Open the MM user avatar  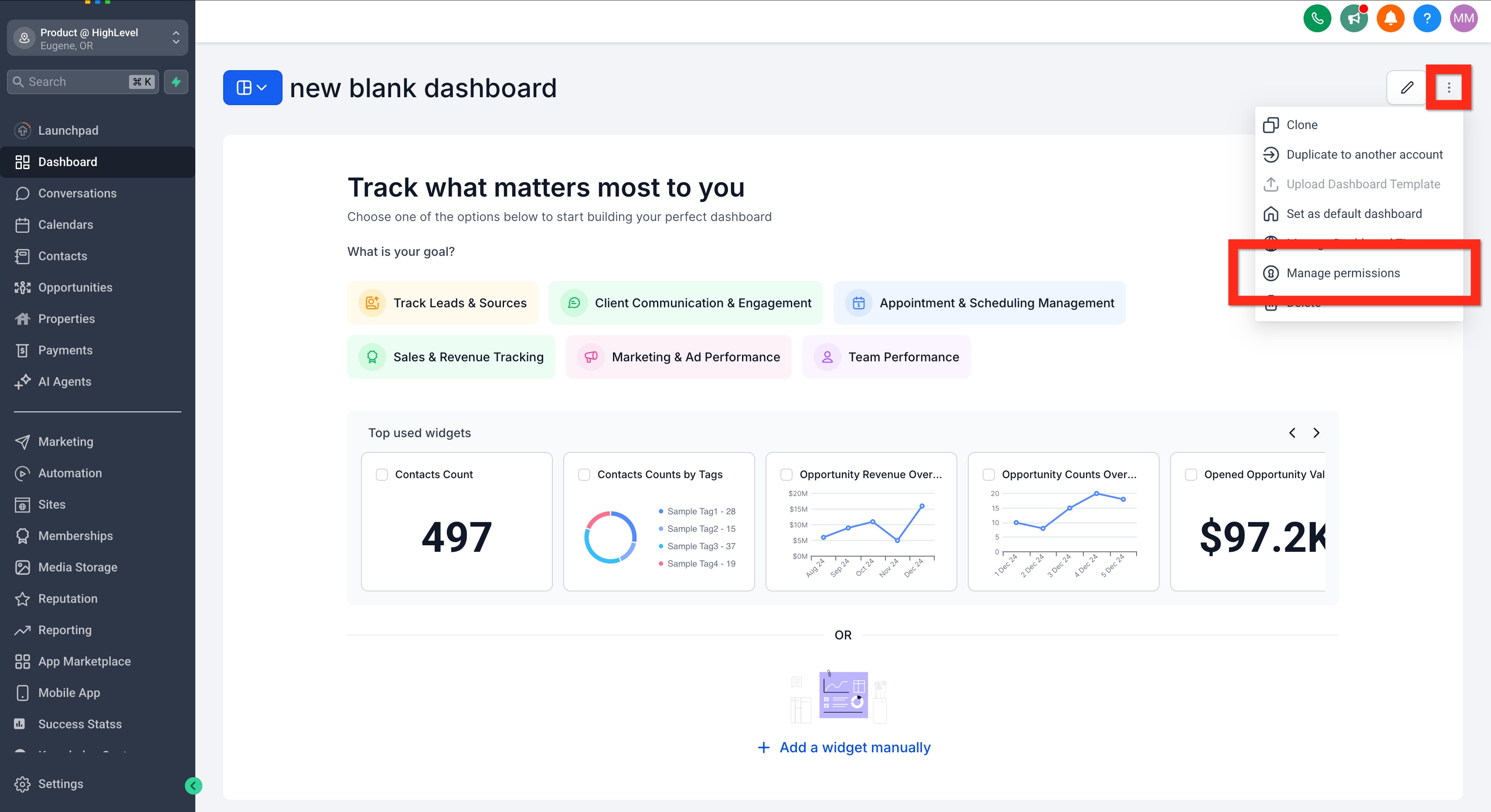coord(1463,18)
